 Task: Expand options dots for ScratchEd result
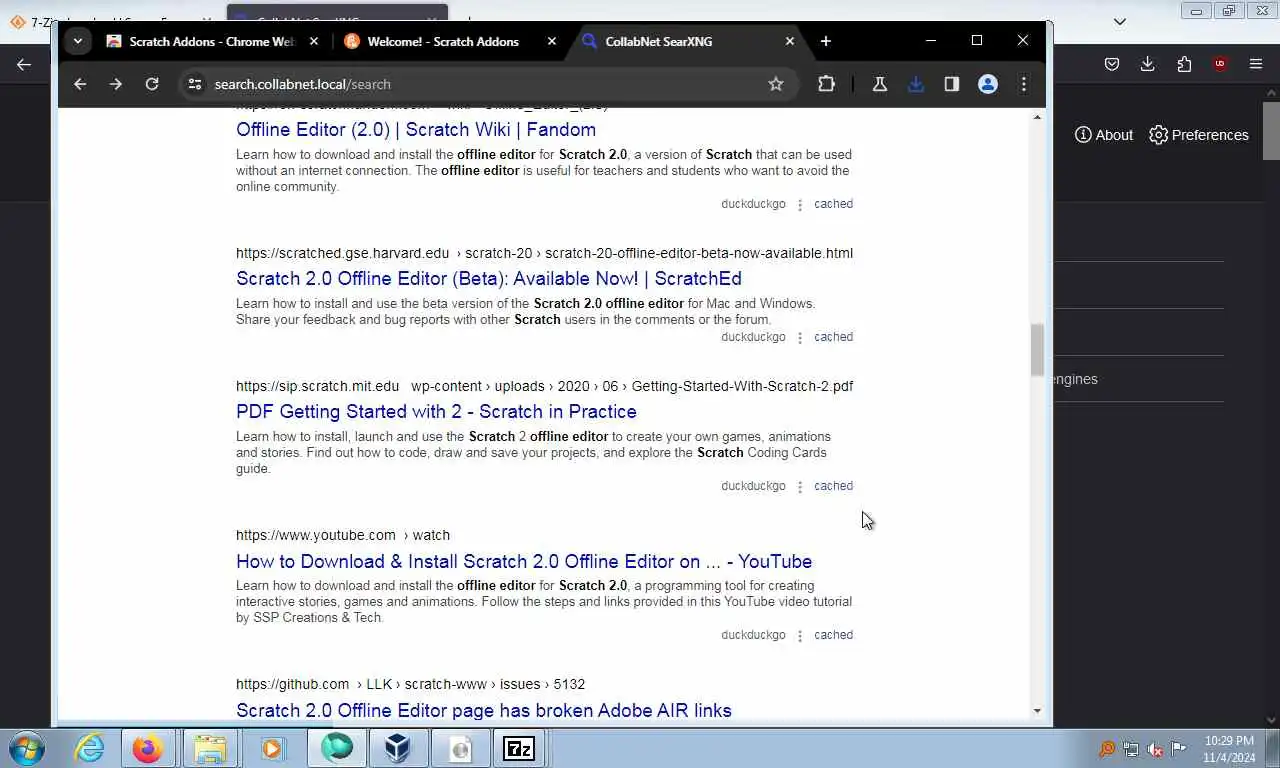(800, 338)
